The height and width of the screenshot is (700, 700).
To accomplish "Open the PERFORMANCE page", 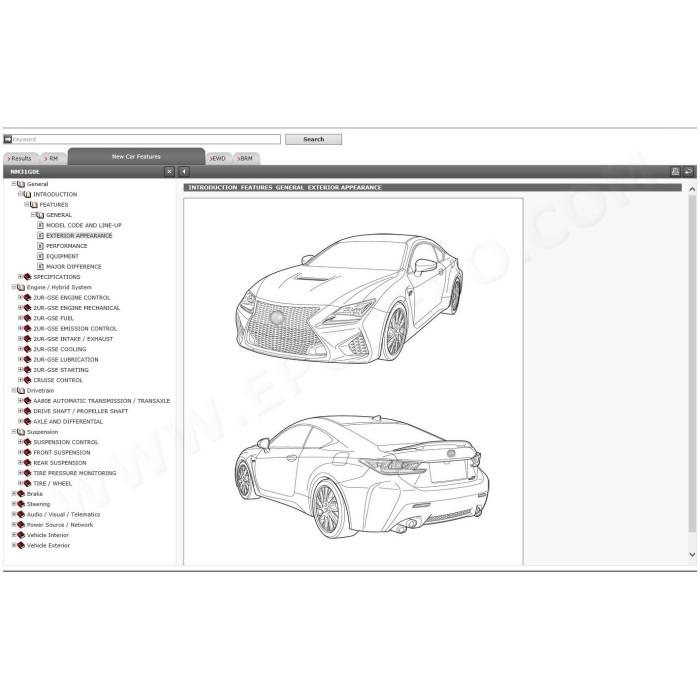I will (67, 246).
